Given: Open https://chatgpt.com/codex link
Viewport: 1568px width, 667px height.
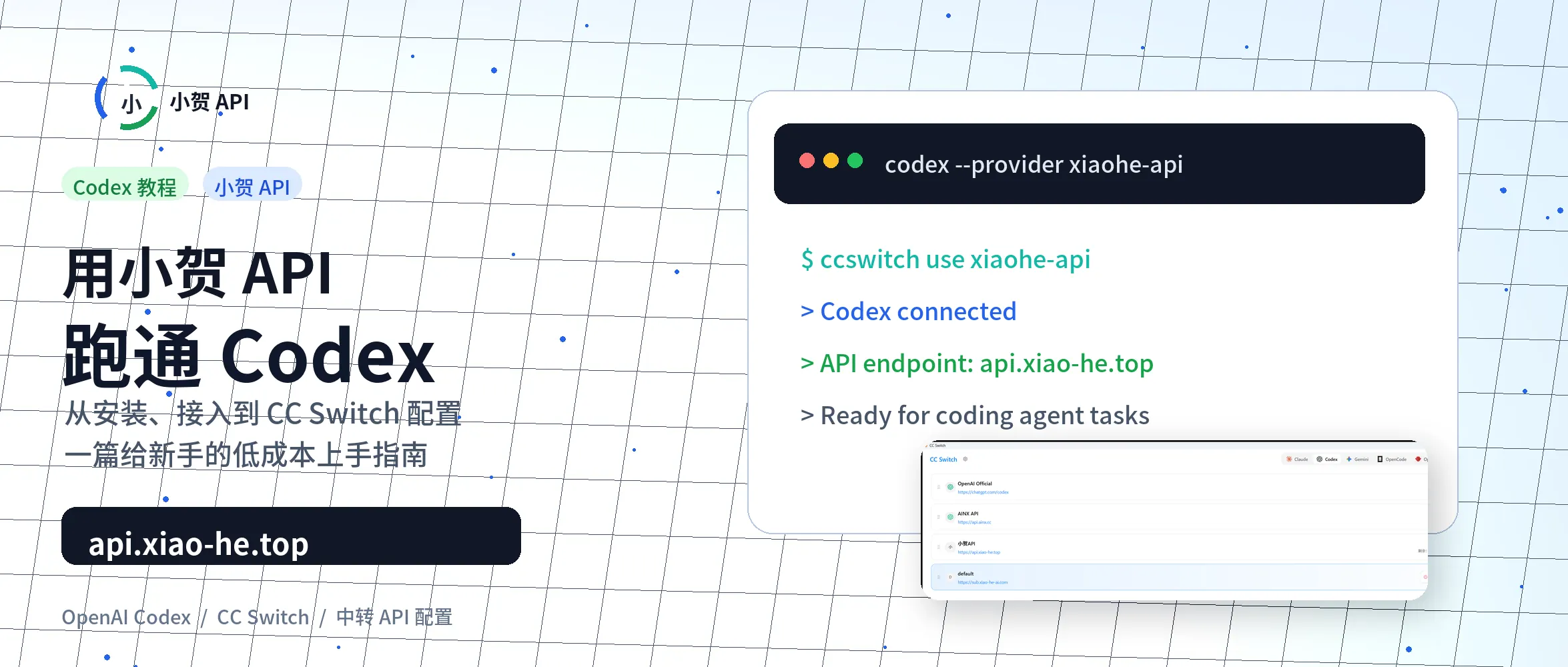Looking at the screenshot, I should (x=983, y=492).
